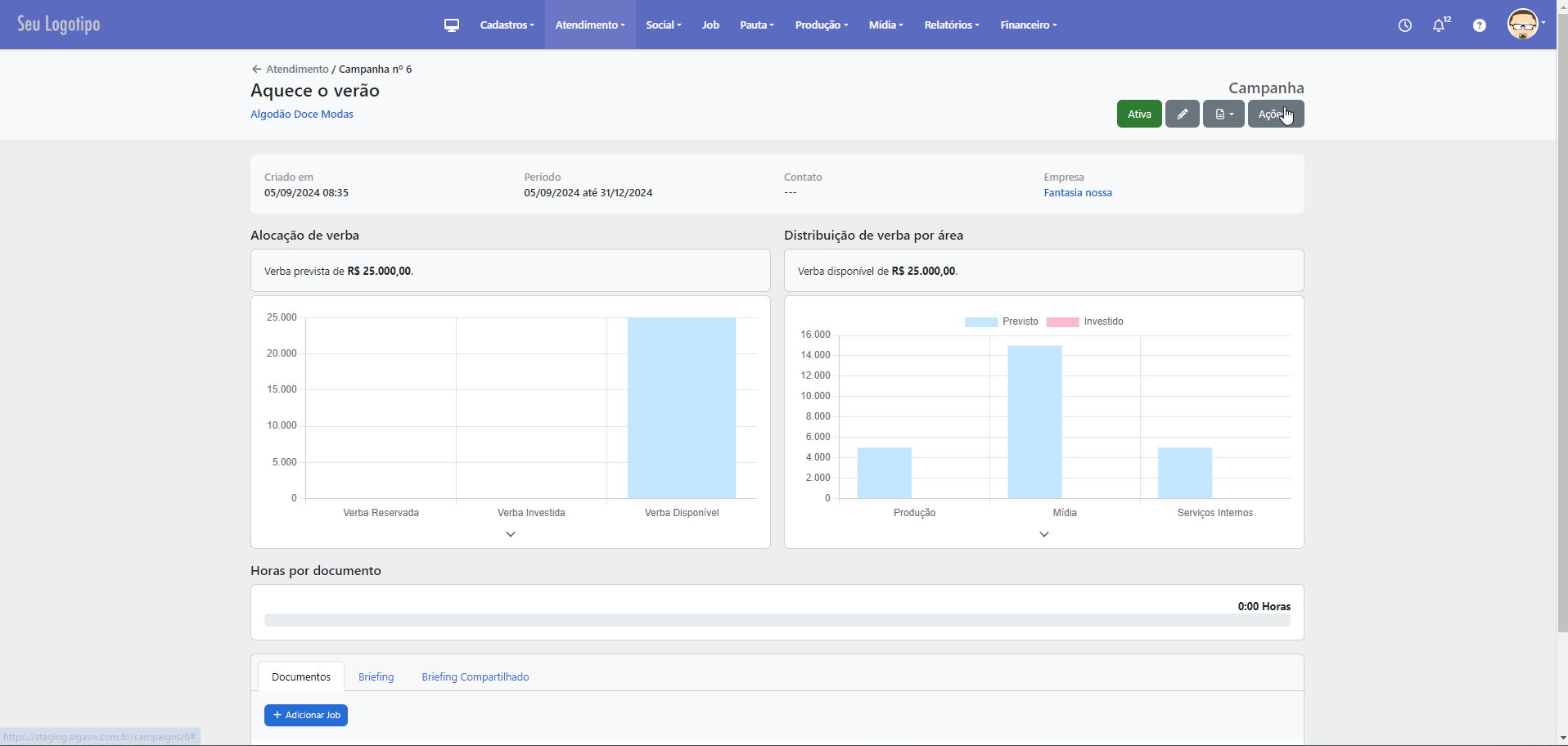Screen dimensions: 1568x746
Task: Open the Financeiro dropdown menu
Action: tap(1028, 25)
